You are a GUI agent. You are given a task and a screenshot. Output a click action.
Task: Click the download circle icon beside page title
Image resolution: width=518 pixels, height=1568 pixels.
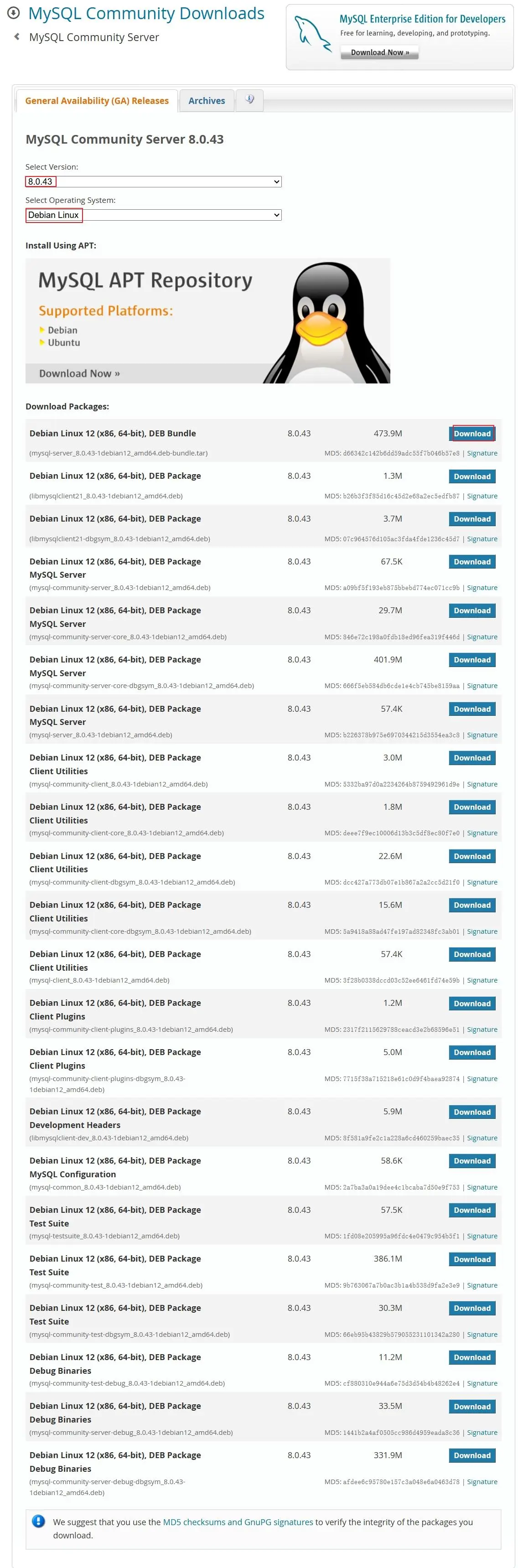[13, 13]
